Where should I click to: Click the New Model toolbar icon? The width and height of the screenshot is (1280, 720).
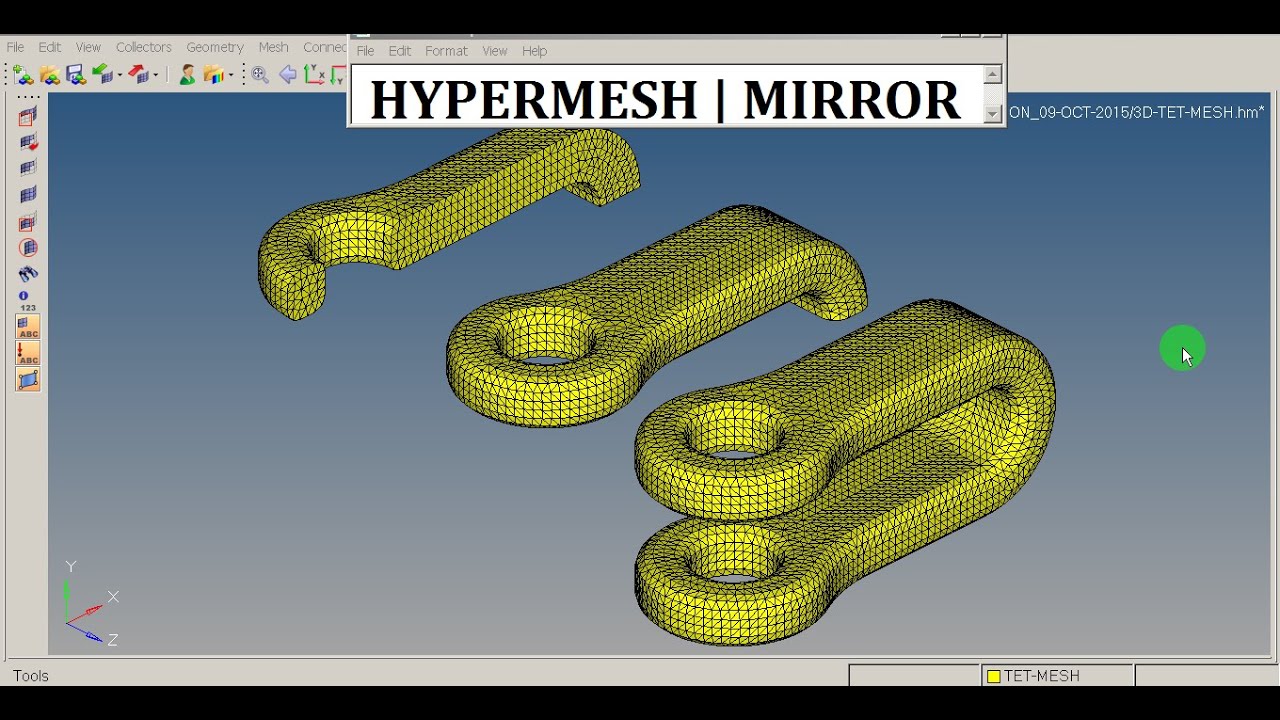tap(23, 75)
